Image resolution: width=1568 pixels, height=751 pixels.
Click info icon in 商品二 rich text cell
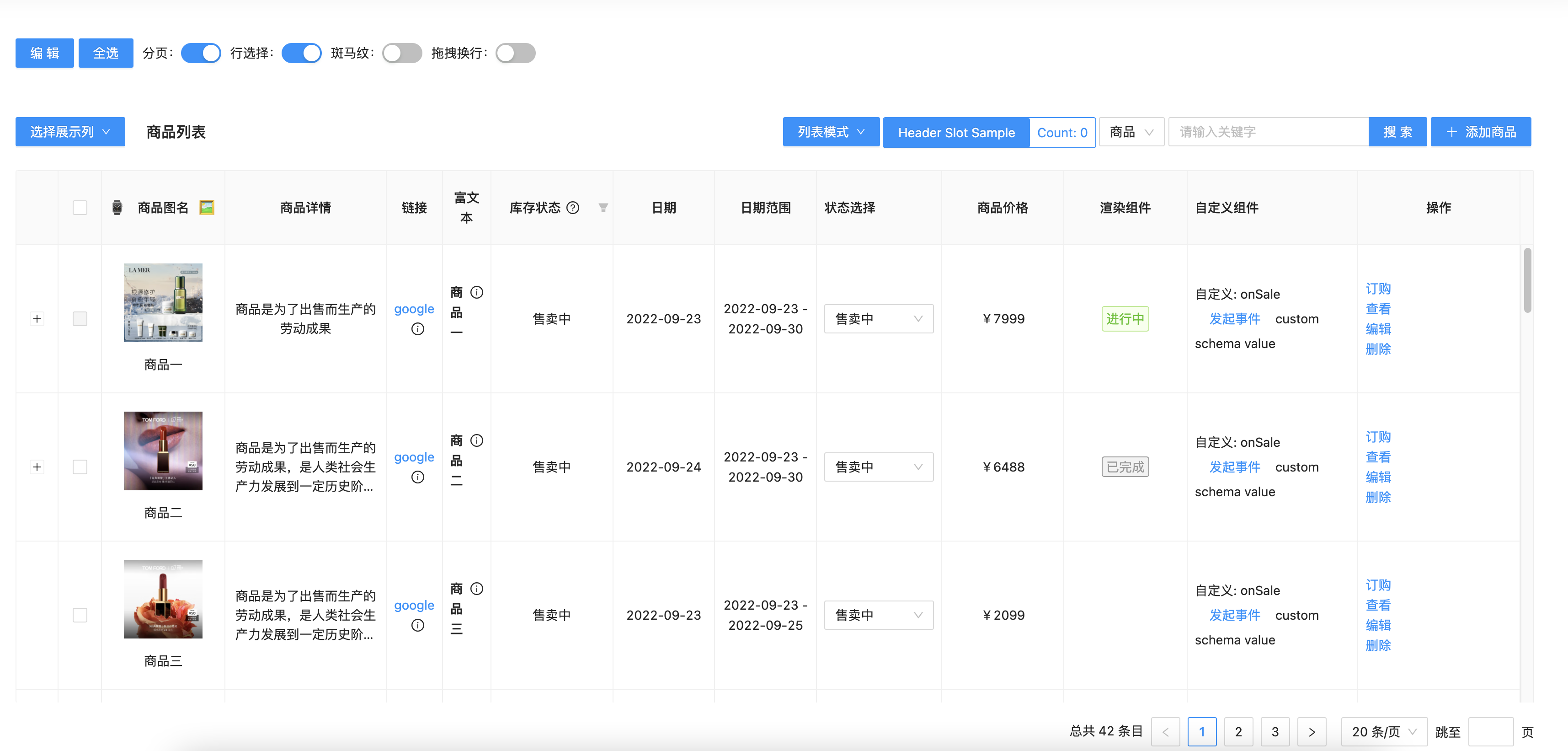(477, 440)
